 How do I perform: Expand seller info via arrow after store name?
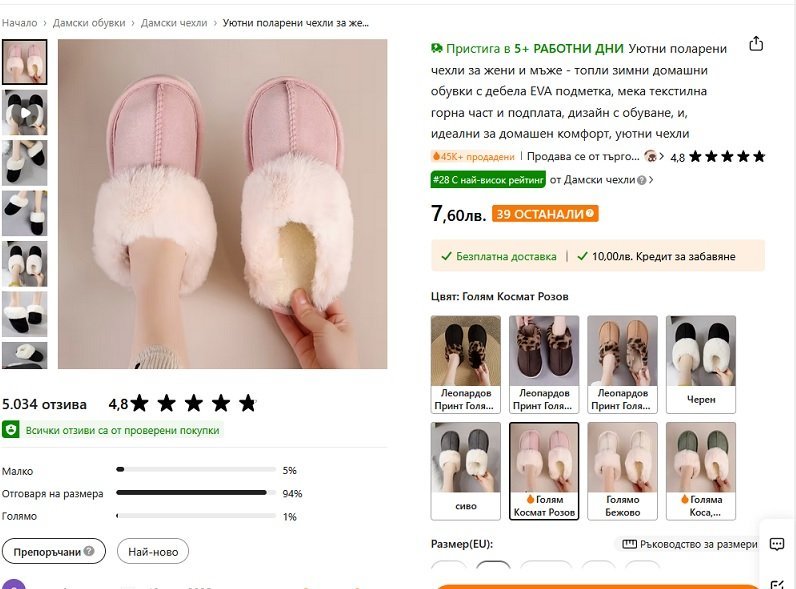point(662,156)
